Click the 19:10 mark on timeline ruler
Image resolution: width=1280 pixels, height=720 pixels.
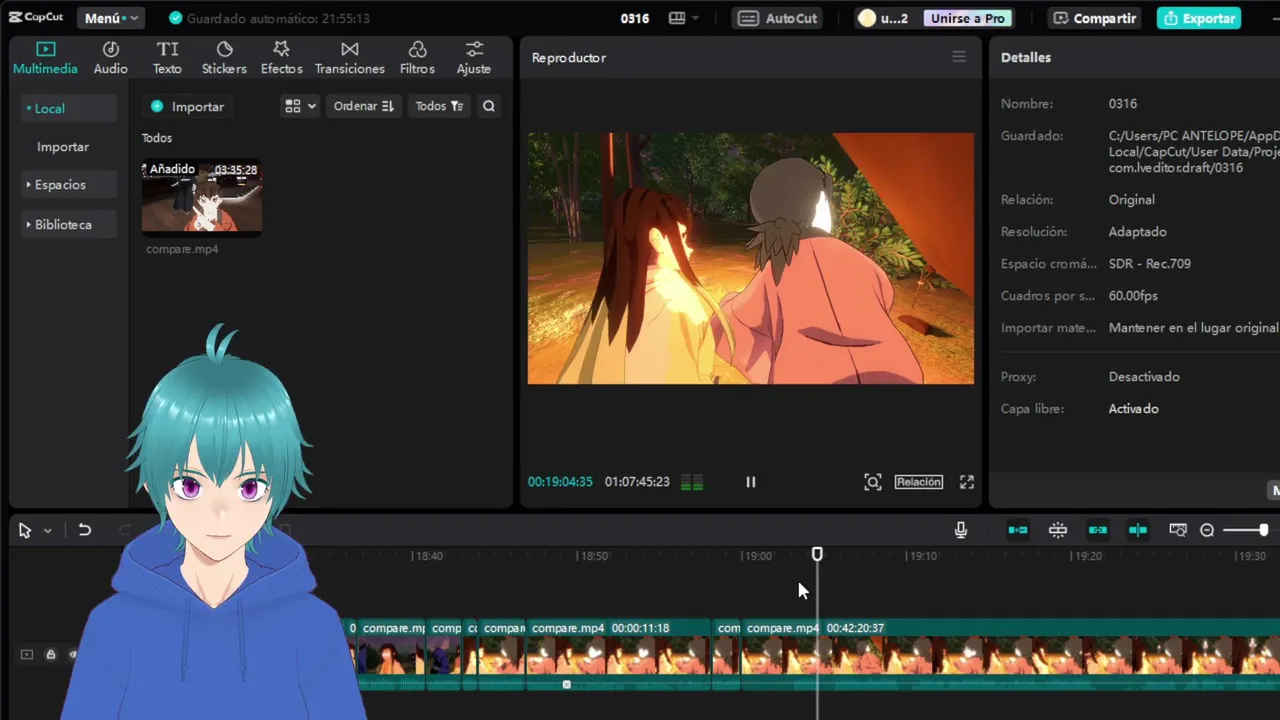(921, 556)
